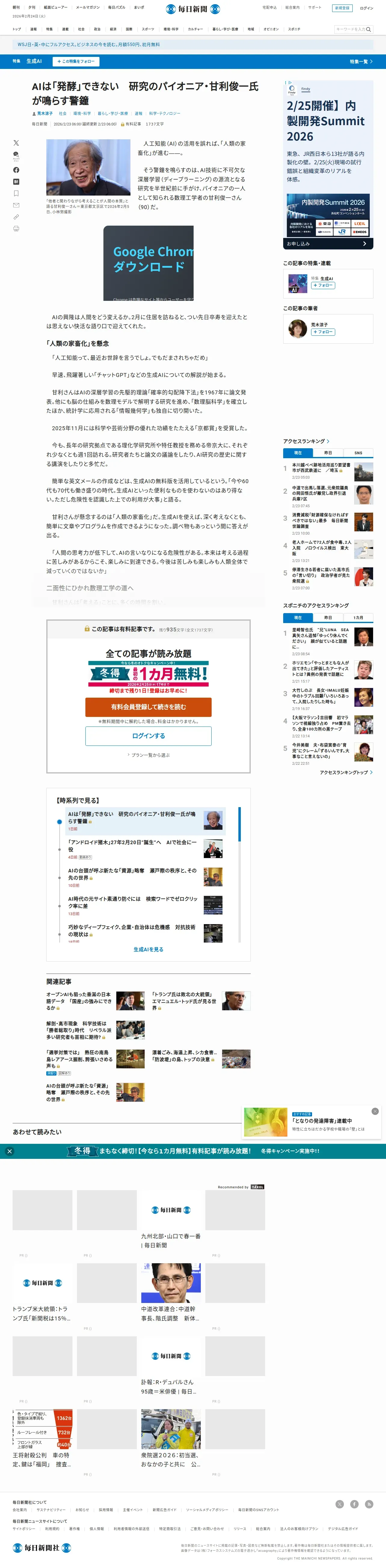386x1568 pixels.
Task: Open the 特集一覧 link with chevron
Action: coord(361,61)
